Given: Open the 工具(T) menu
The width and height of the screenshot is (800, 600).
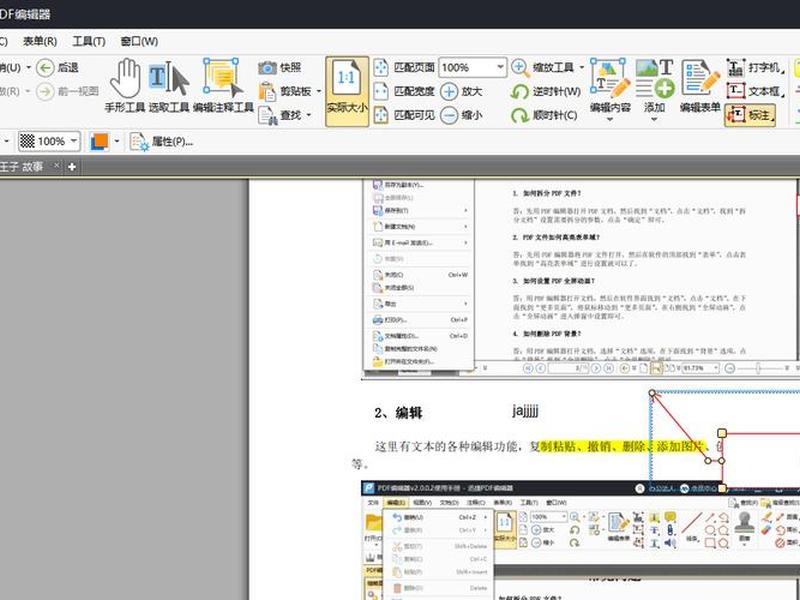Looking at the screenshot, I should coord(89,41).
